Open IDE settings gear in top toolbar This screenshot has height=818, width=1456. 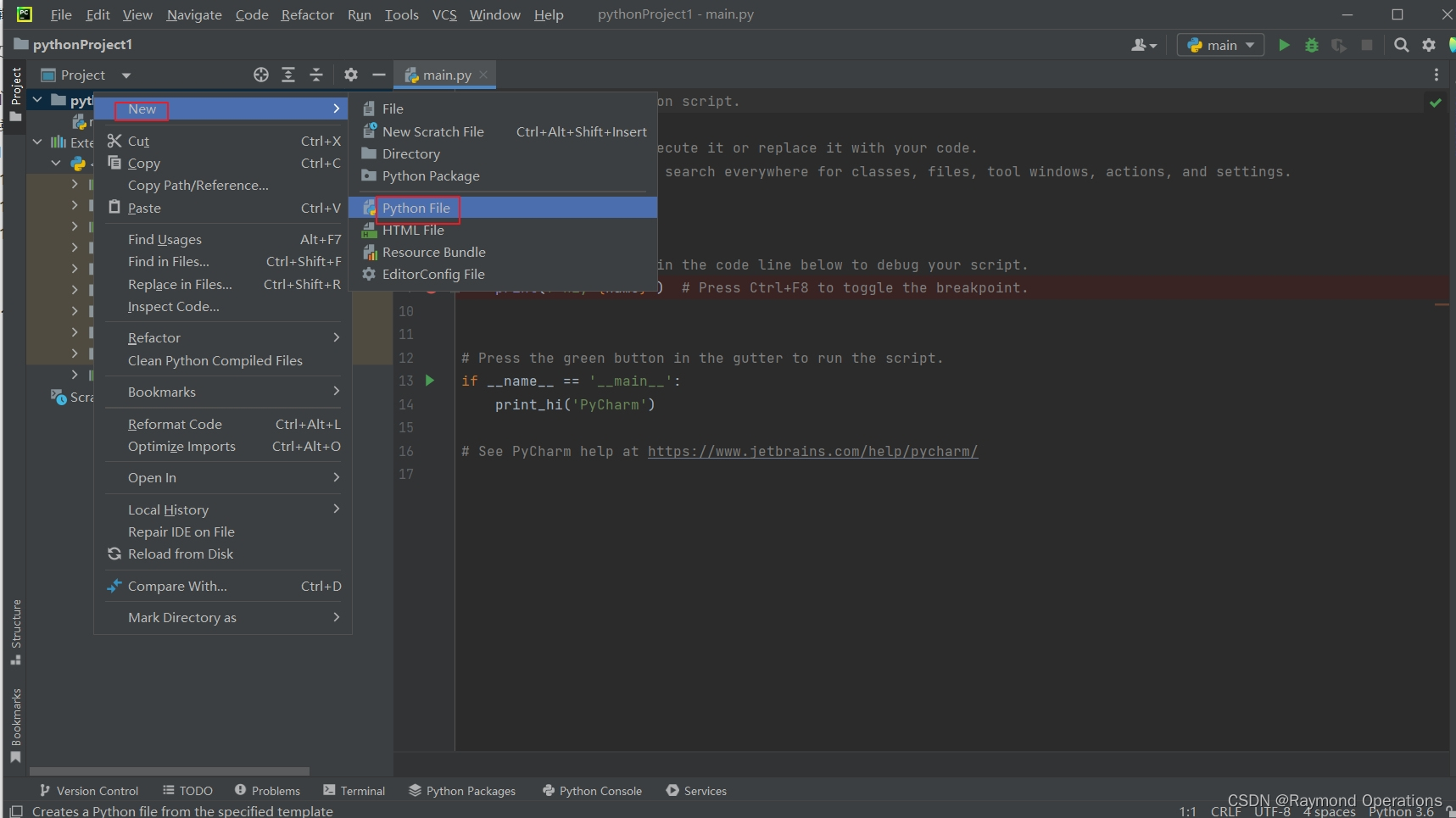click(1429, 45)
